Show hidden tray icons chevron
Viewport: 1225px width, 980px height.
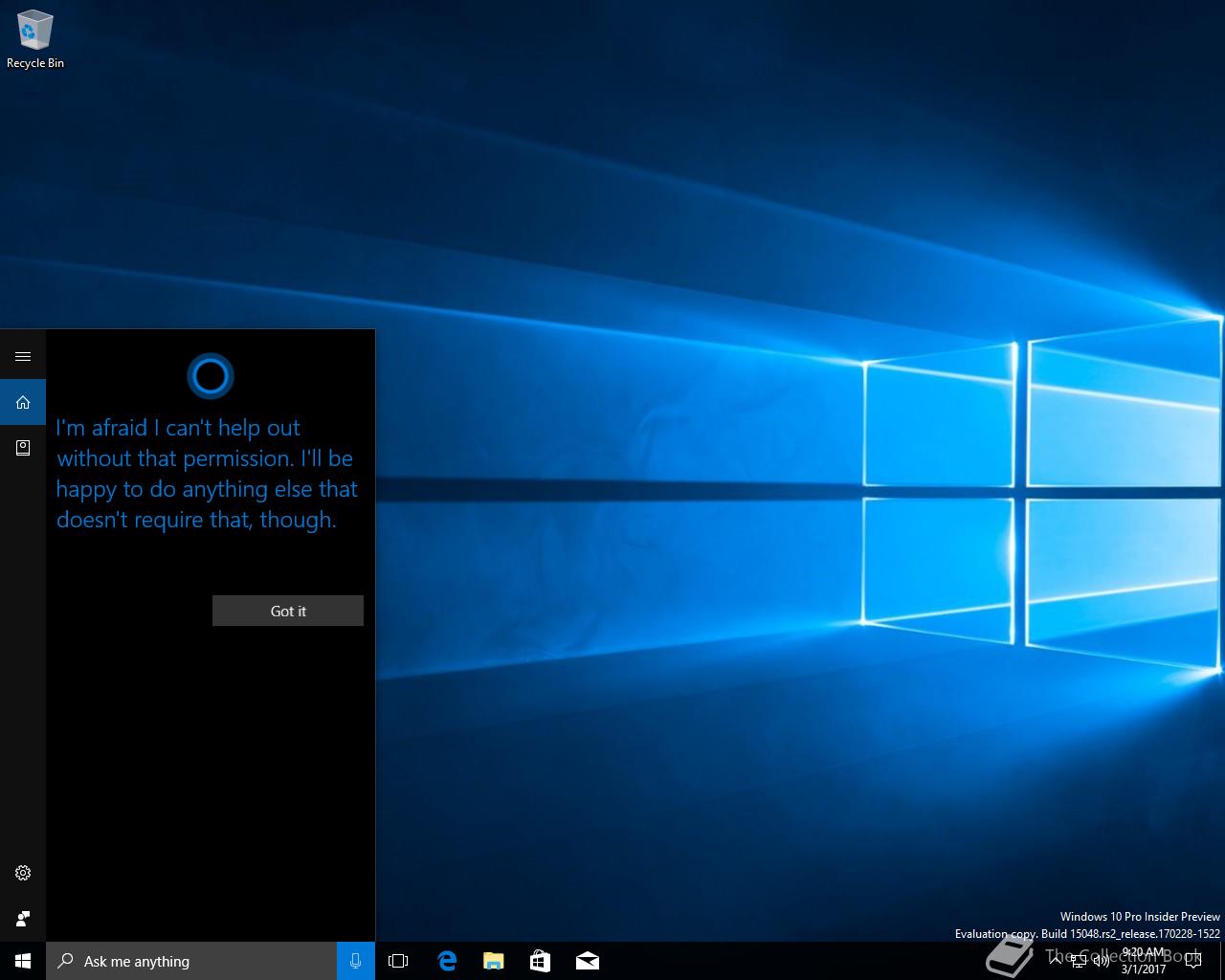[x=1055, y=961]
